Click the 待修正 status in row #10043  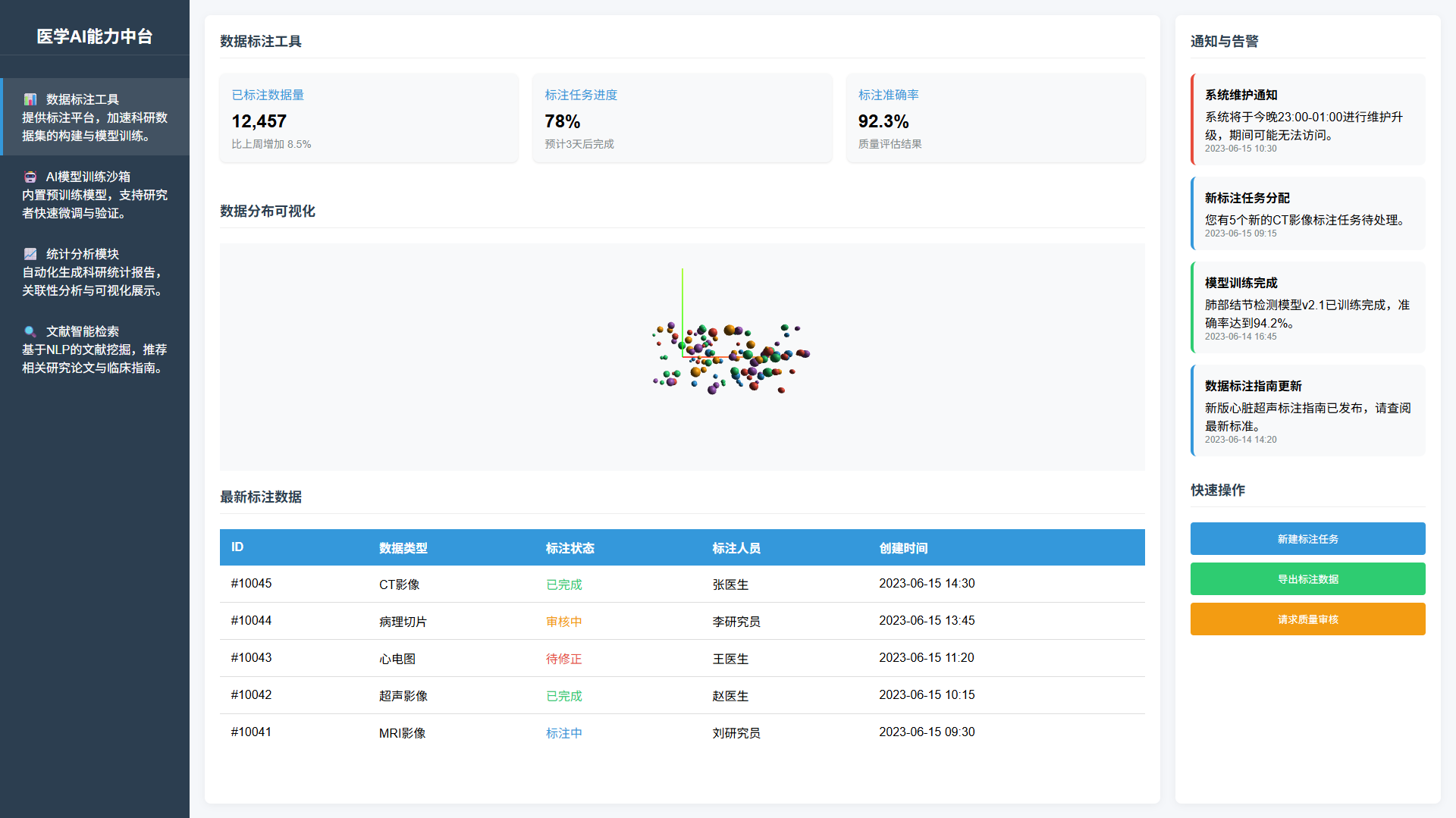[x=563, y=659]
